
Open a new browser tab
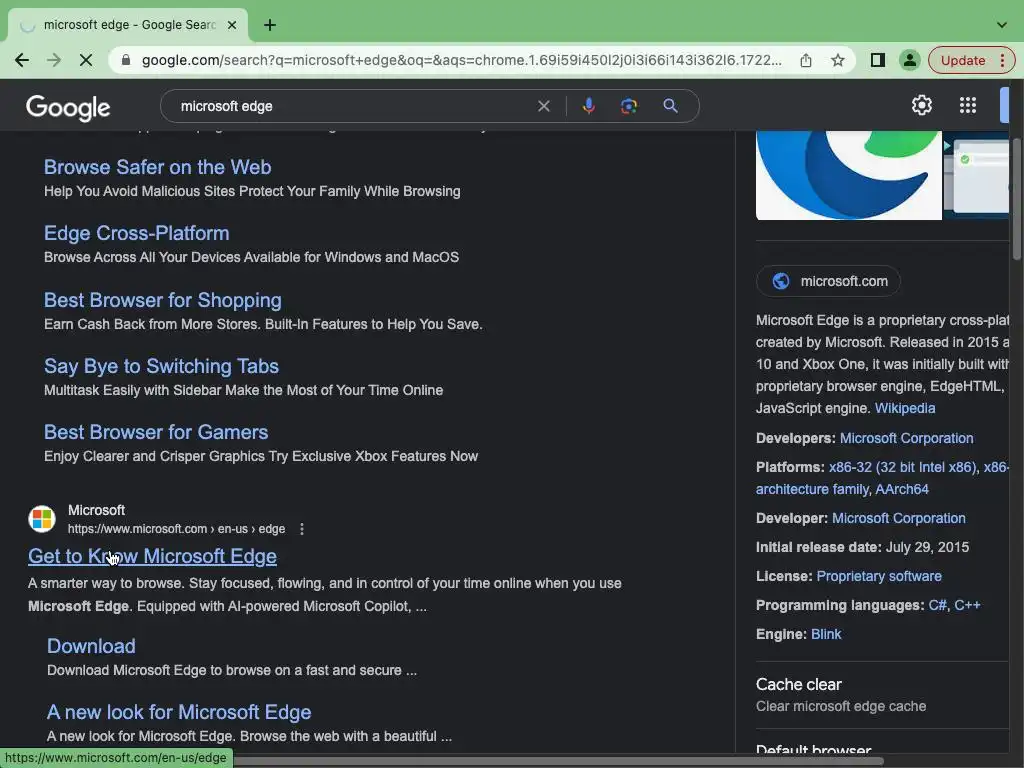click(270, 25)
